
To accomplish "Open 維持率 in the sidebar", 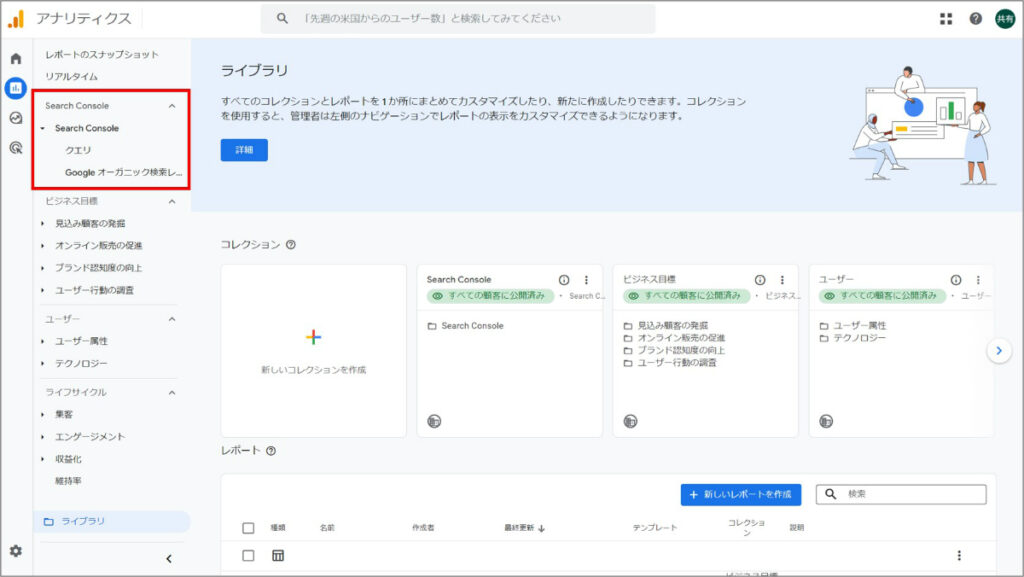I will click(x=68, y=481).
